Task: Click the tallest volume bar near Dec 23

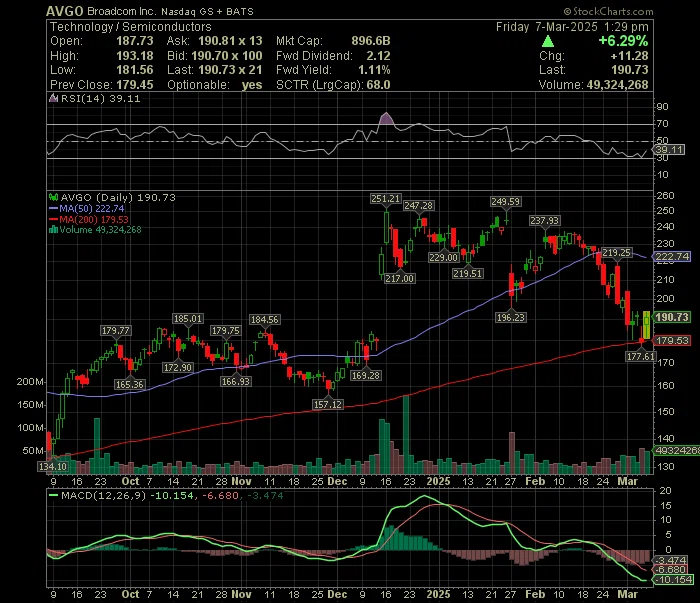Action: [x=406, y=434]
